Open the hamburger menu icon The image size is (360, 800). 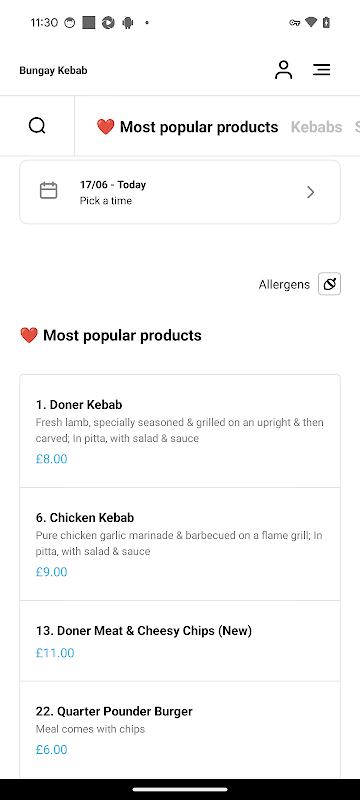(x=322, y=70)
